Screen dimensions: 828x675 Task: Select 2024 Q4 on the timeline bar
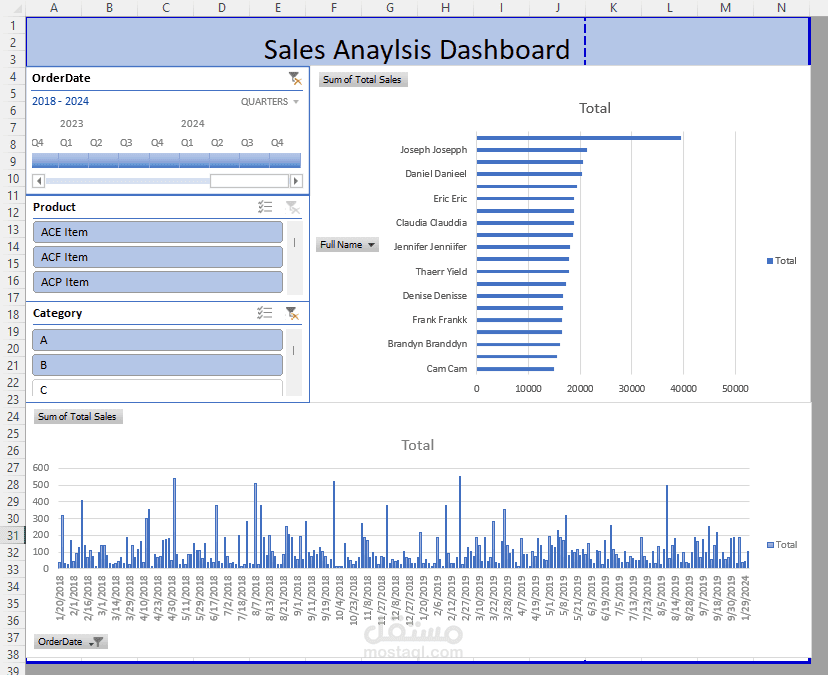285,161
